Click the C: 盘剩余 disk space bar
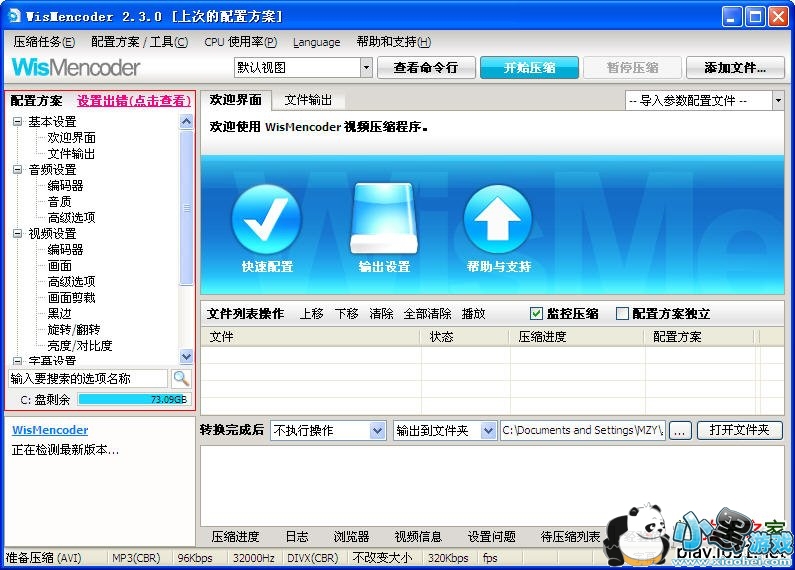Screen dimensions: 795x570 pyautogui.click(x=135, y=400)
